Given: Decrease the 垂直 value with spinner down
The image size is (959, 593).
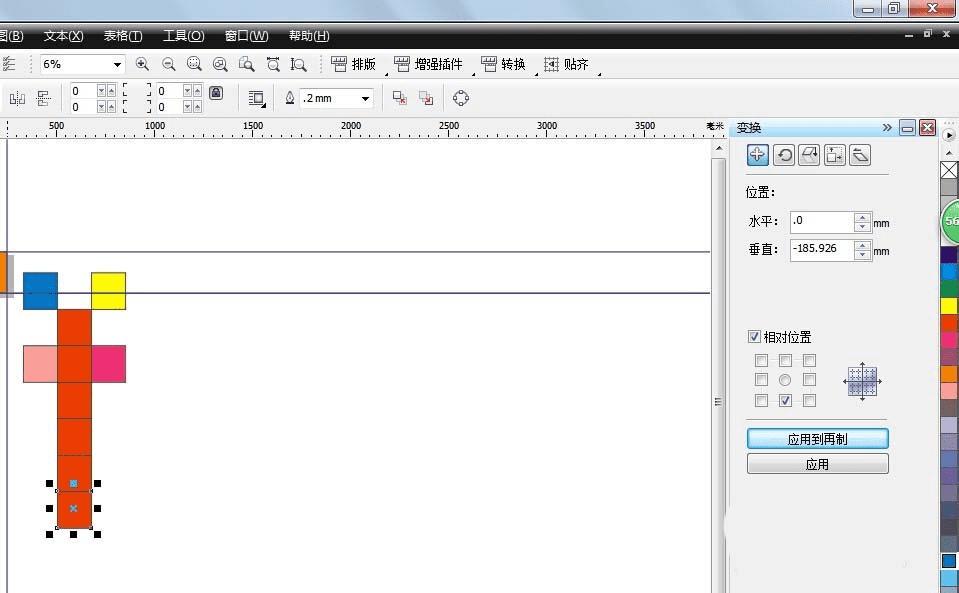Looking at the screenshot, I should 862,254.
